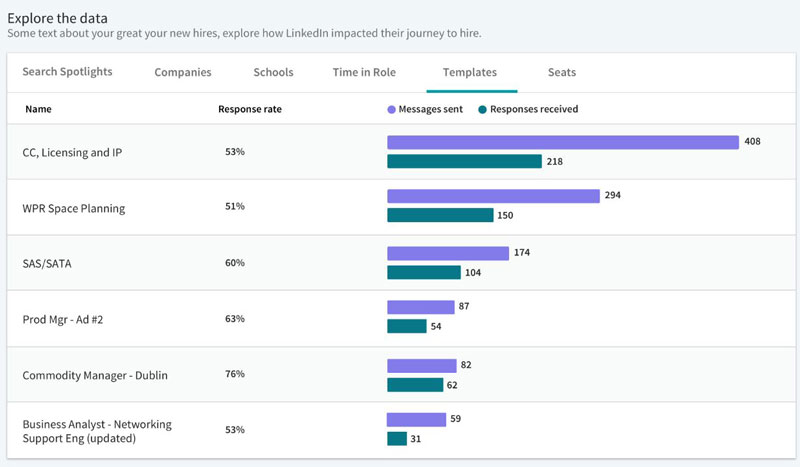Open the Seats tab

[561, 72]
